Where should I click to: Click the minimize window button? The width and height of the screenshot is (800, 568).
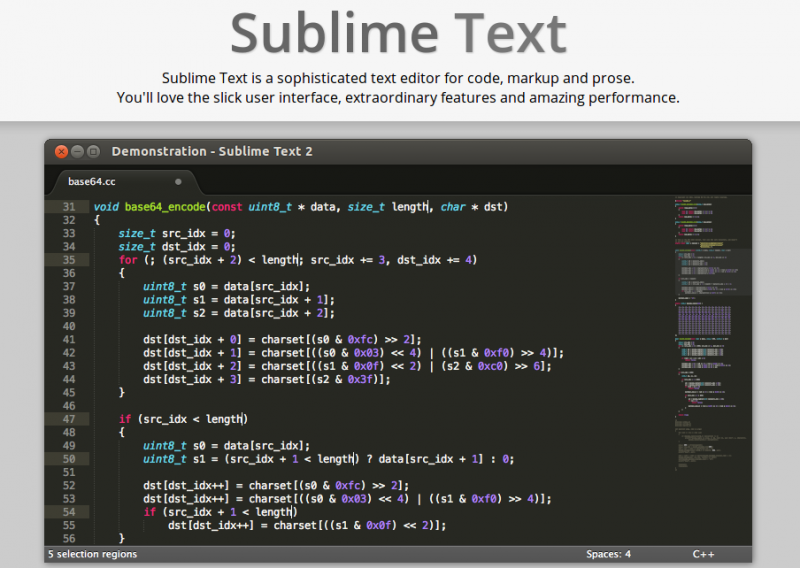(x=77, y=151)
